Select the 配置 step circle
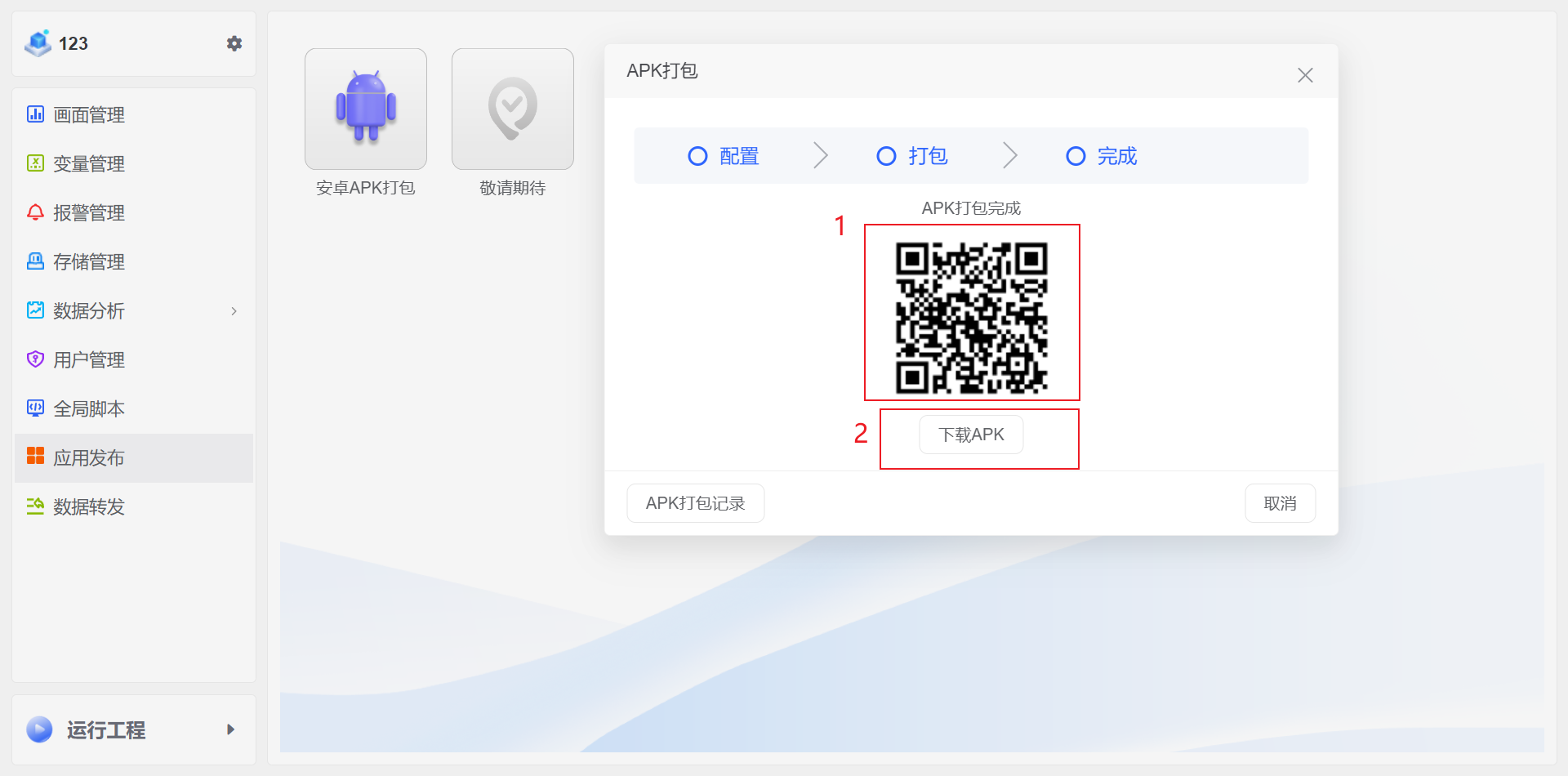Screen dimensions: 1568x776 [x=697, y=156]
